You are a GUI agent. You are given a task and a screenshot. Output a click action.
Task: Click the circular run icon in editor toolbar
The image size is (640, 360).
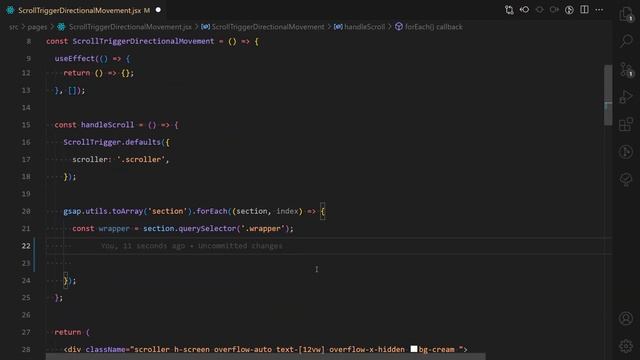coord(569,10)
